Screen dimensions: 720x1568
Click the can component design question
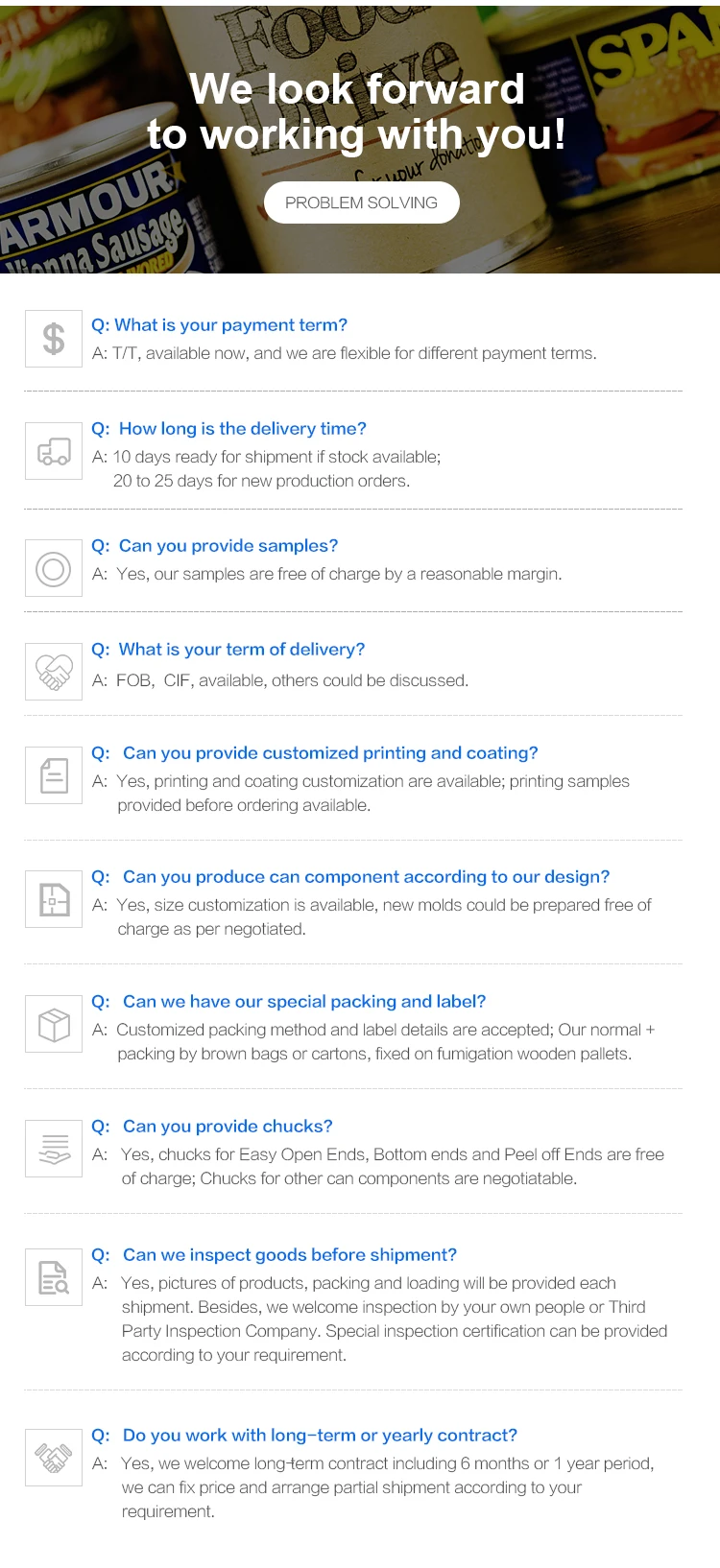click(350, 877)
